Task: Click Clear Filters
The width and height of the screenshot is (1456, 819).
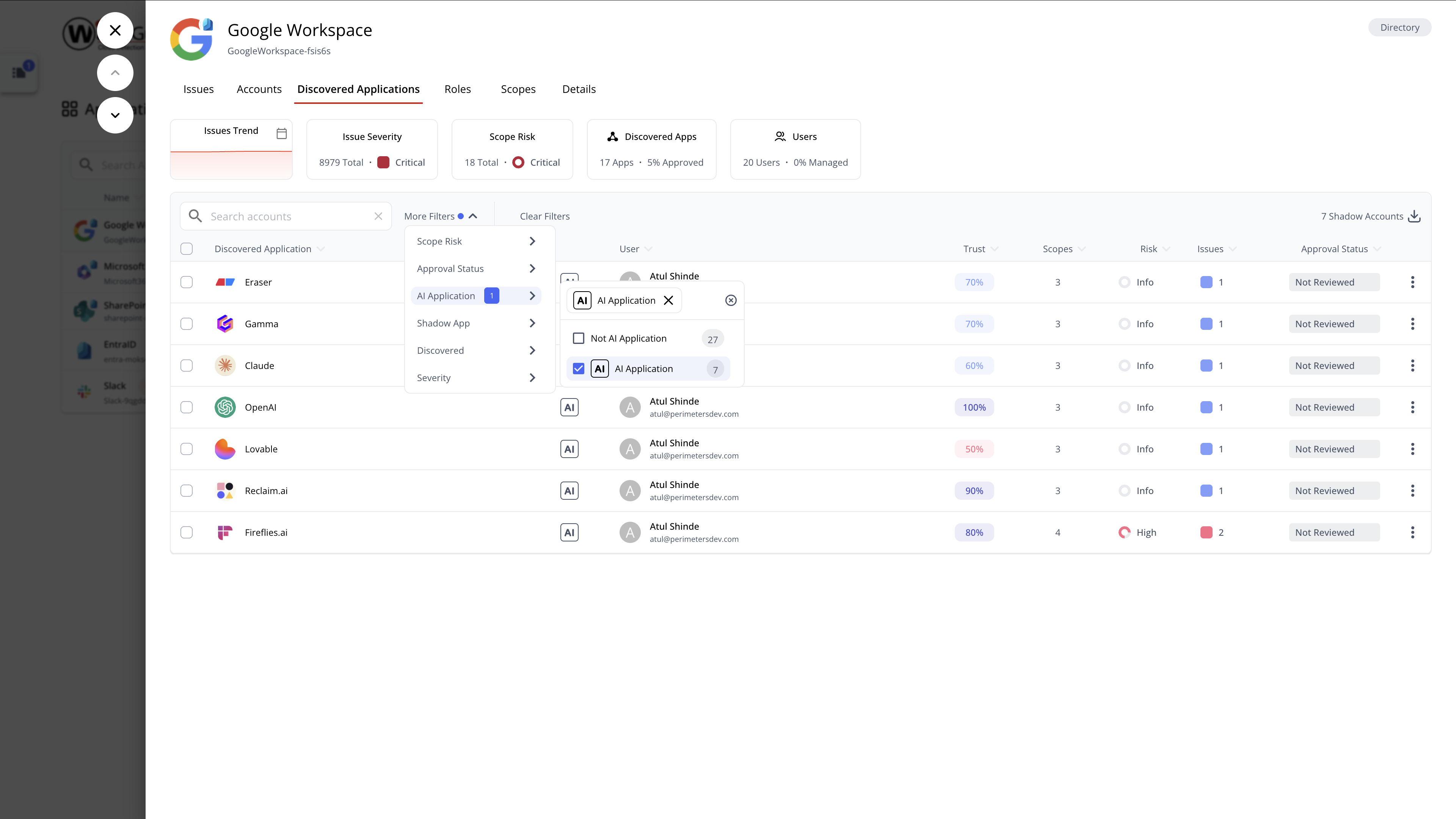Action: coord(544,217)
